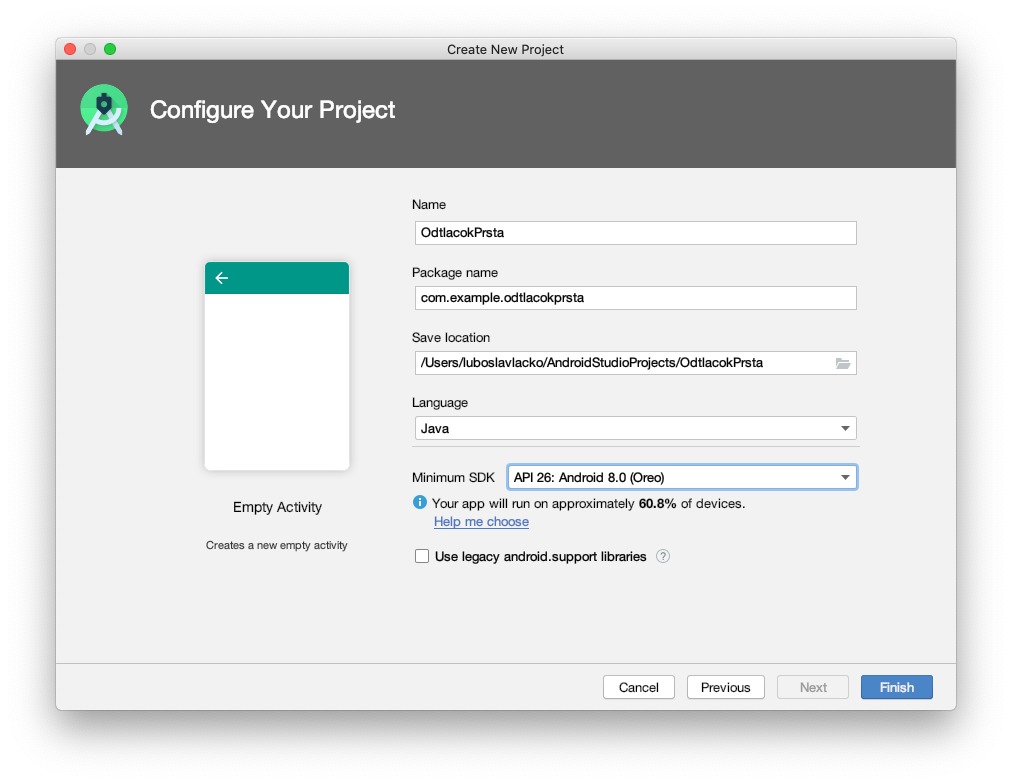Click the back arrow in activity preview
This screenshot has height=784, width=1012.
(x=222, y=278)
